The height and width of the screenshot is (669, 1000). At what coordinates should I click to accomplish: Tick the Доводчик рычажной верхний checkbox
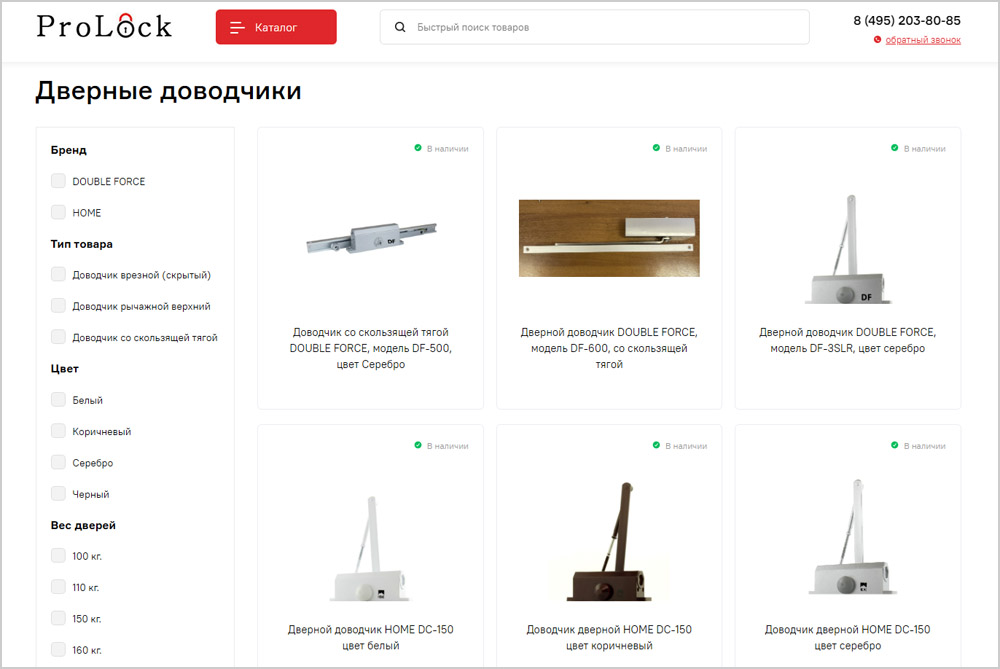pos(59,306)
